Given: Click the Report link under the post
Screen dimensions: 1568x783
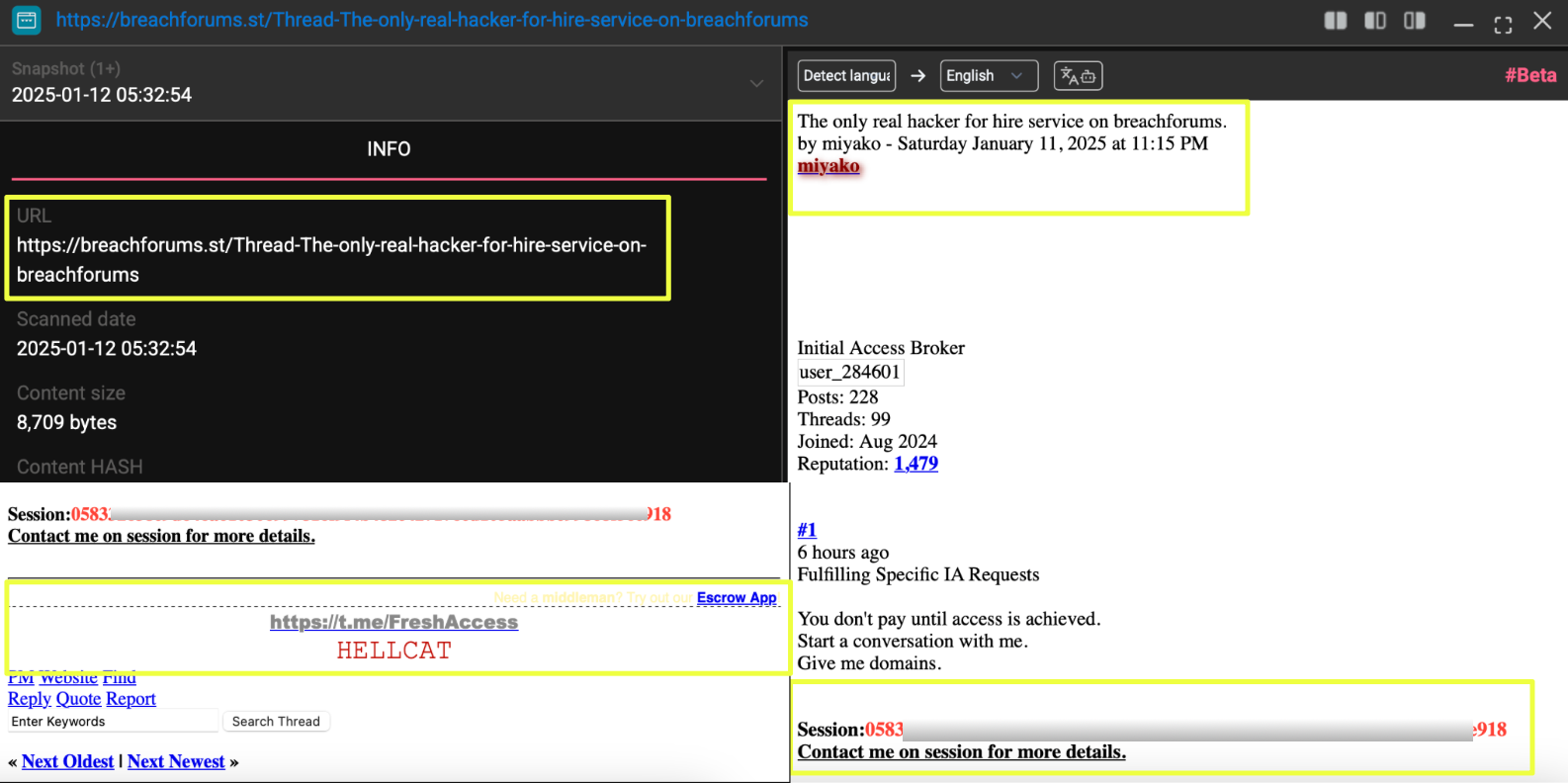Looking at the screenshot, I should tap(131, 699).
